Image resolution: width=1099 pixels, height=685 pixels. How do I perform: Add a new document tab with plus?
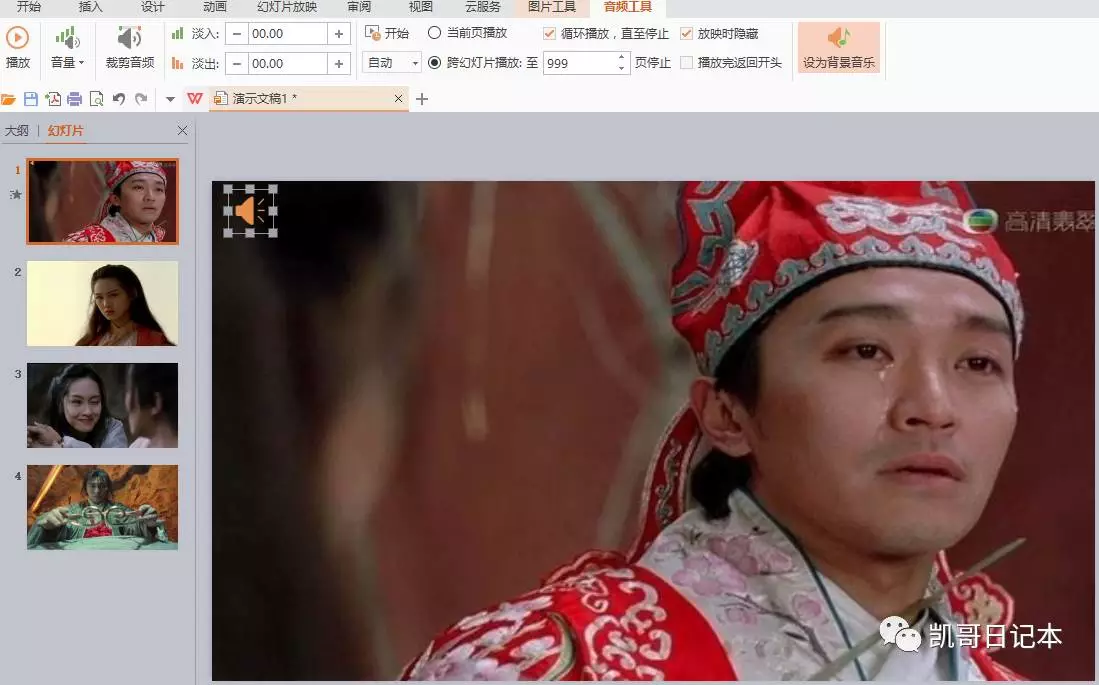(x=422, y=99)
